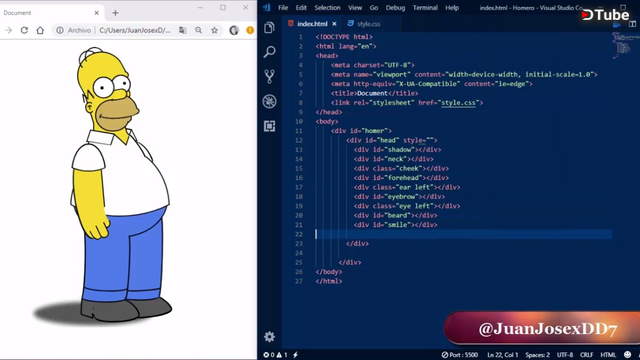Bookmark page with the star icon
Screen dimensions: 640x360
pos(214,30)
